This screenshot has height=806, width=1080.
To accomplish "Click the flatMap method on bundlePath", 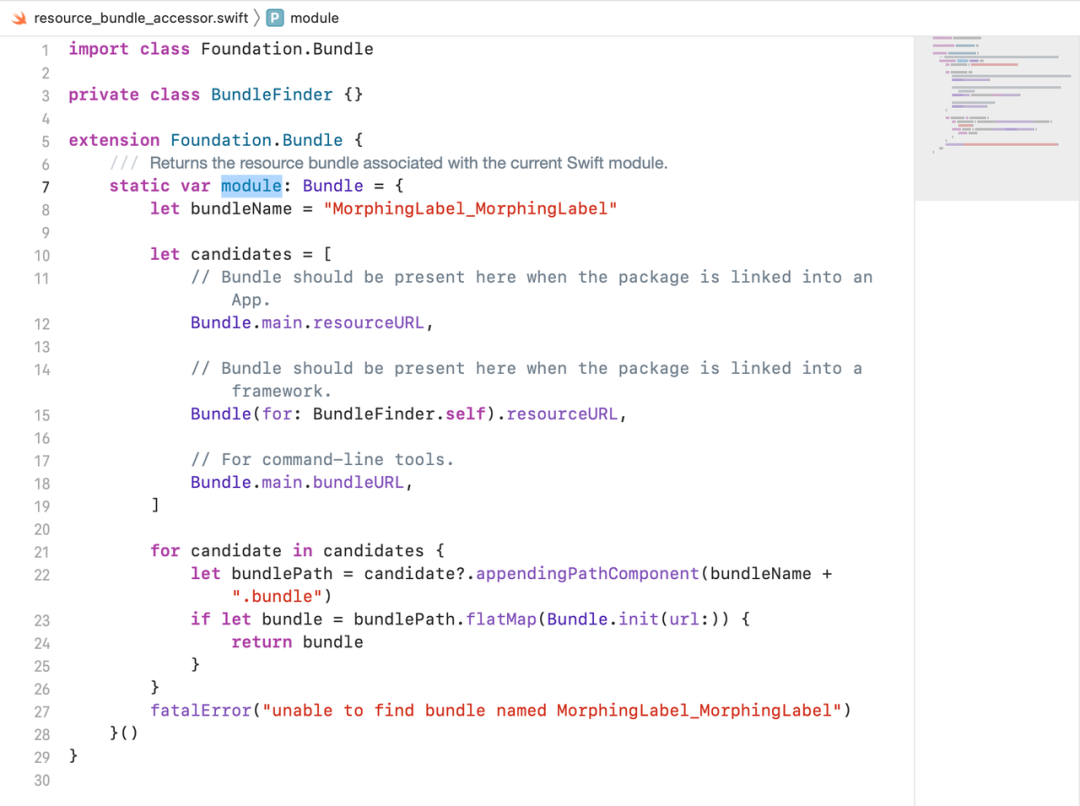I will coord(501,619).
